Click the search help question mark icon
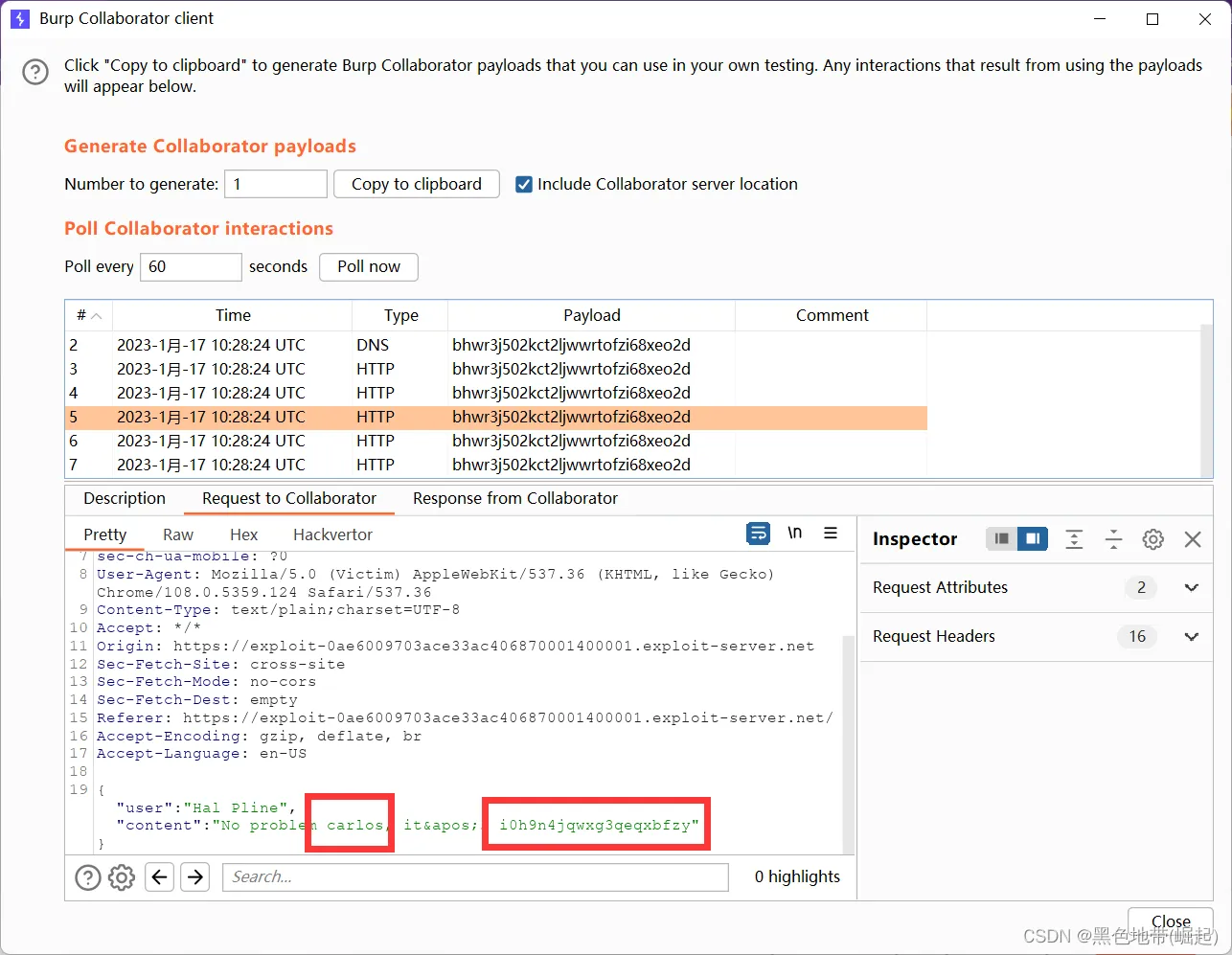 [87, 876]
